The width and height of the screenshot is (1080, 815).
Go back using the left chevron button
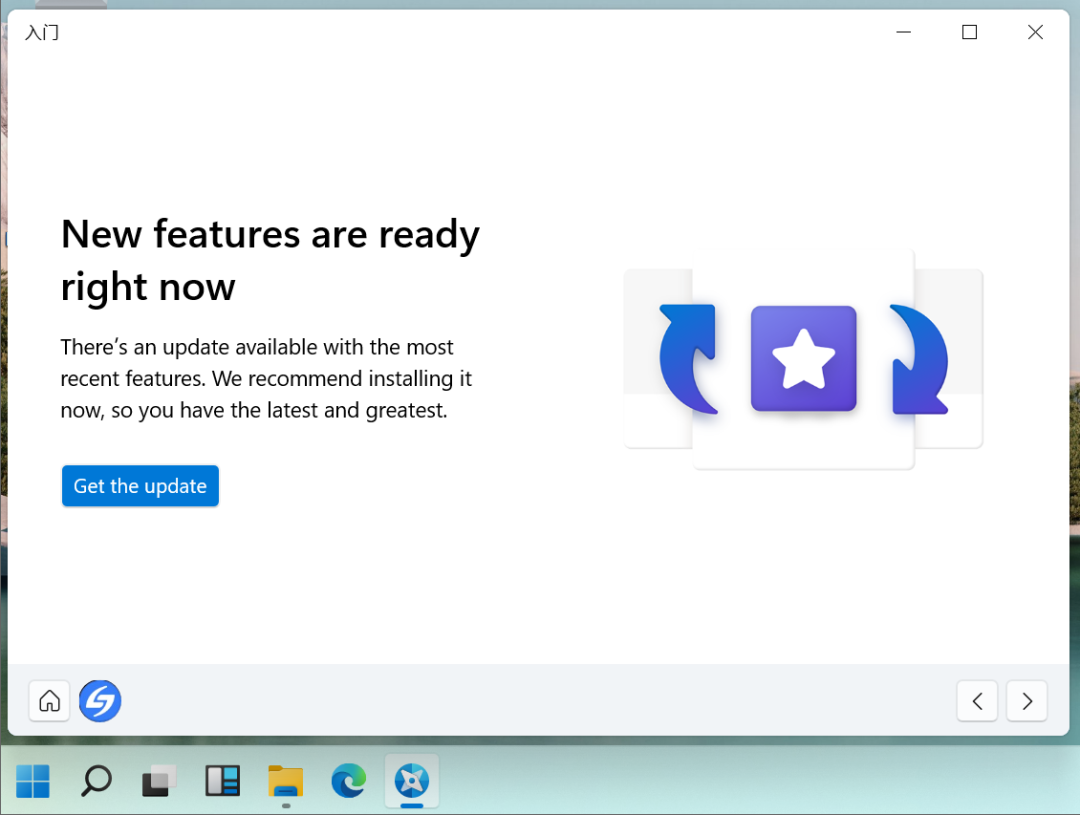coord(977,701)
